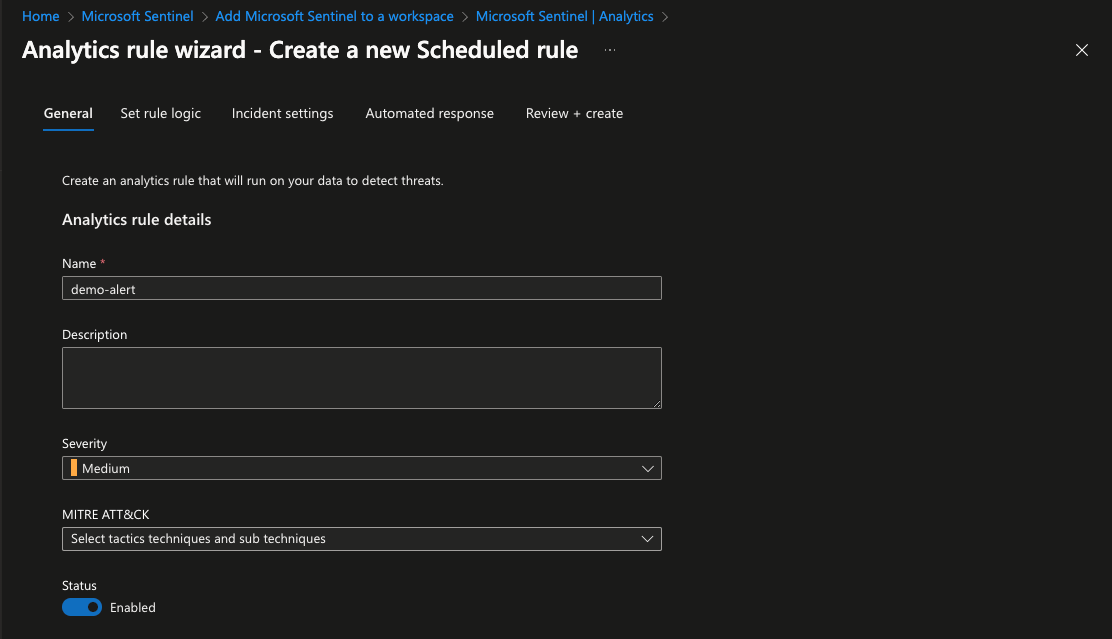Viewport: 1112px width, 639px height.
Task: Navigate to Home breadcrumb link
Action: pos(41,17)
